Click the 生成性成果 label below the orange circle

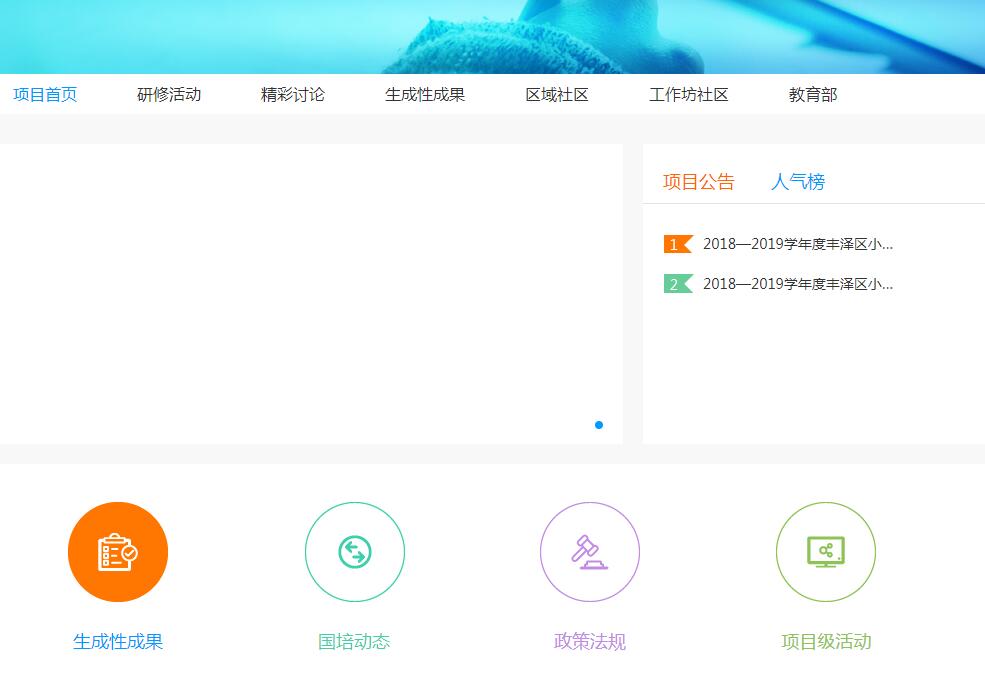point(118,641)
